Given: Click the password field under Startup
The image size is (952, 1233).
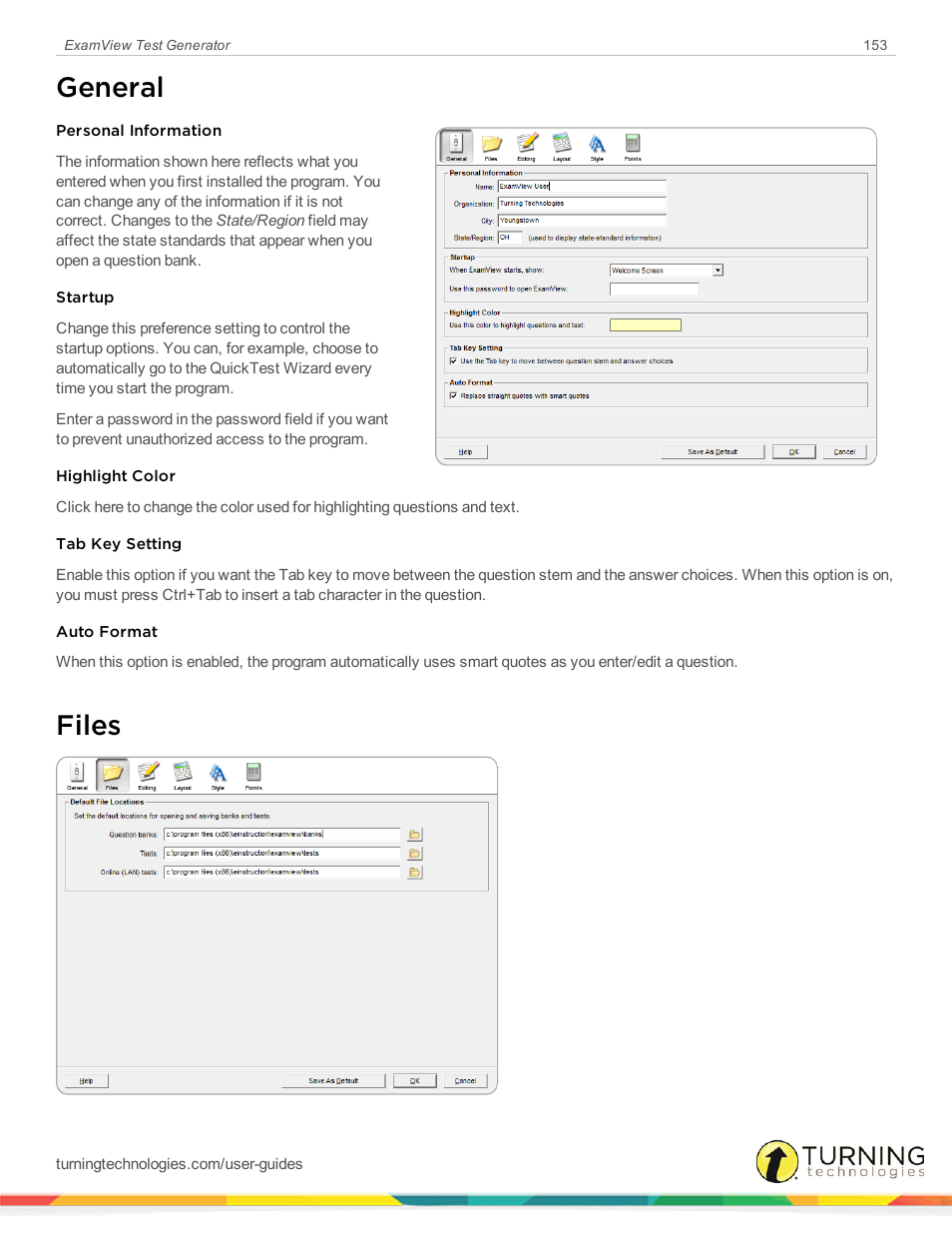Looking at the screenshot, I should tap(655, 290).
